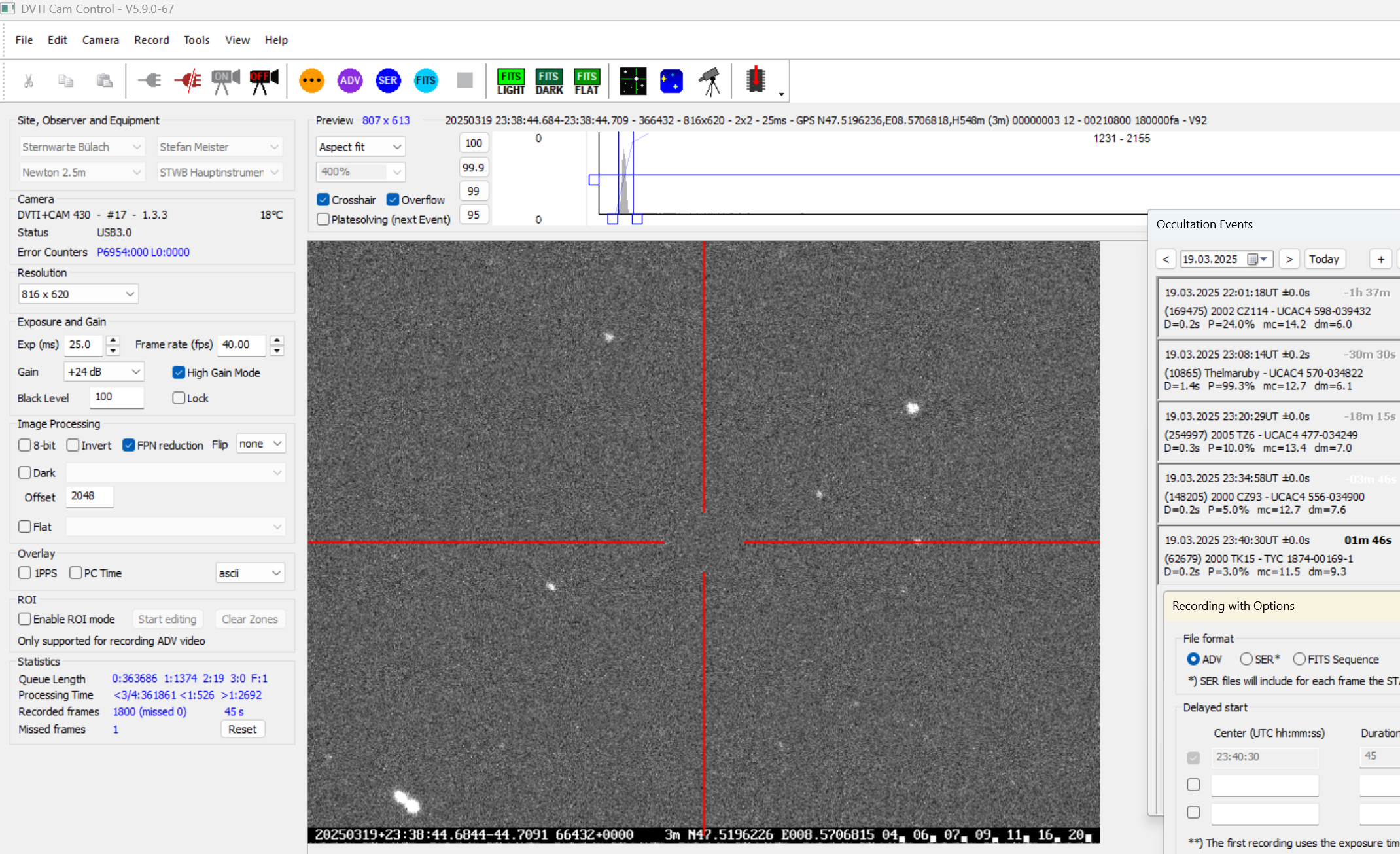Viewport: 1400px width, 854px height.
Task: Click the crosshair star field icon
Action: pos(633,80)
